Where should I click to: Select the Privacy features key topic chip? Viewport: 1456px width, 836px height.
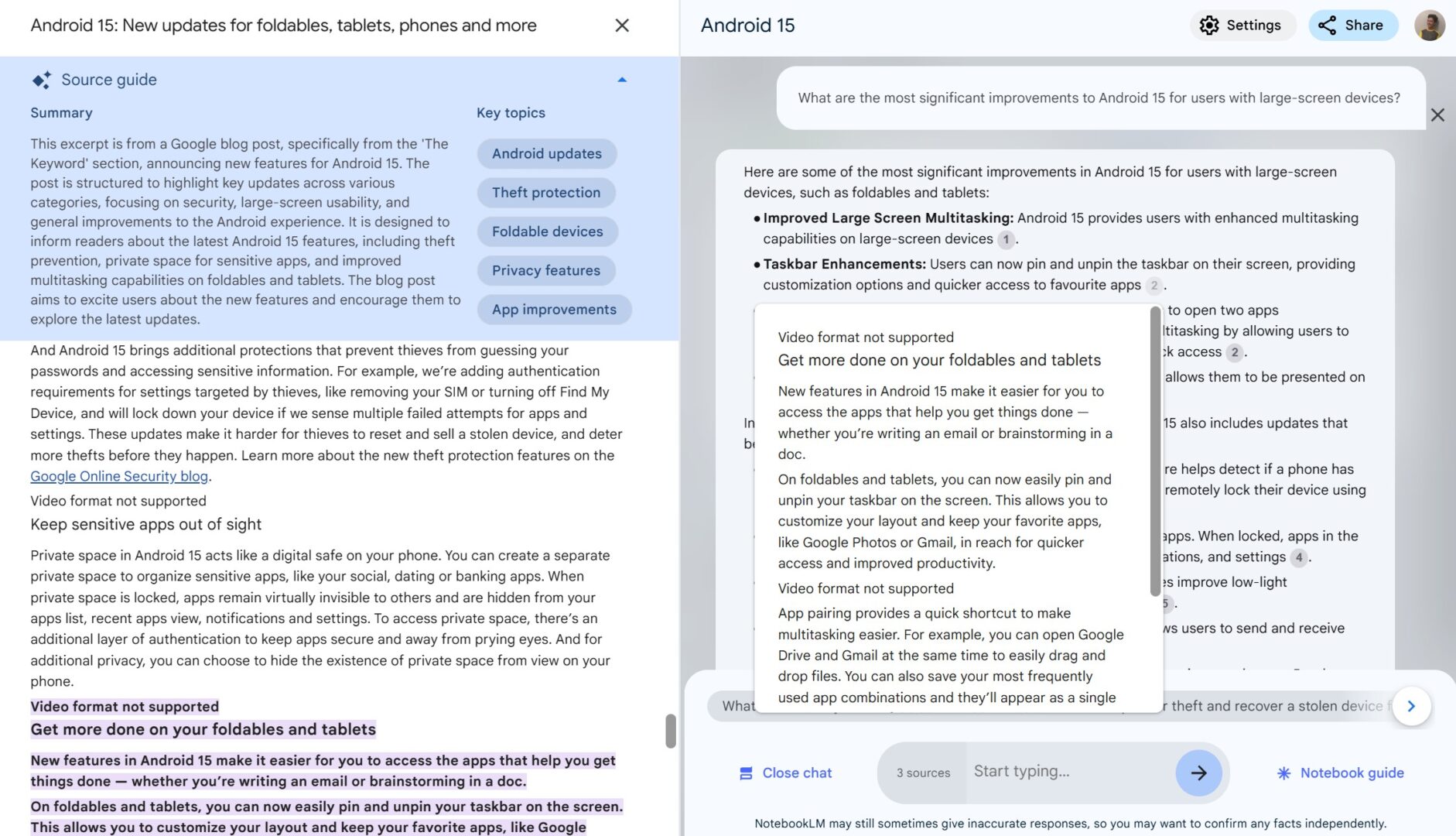[545, 270]
